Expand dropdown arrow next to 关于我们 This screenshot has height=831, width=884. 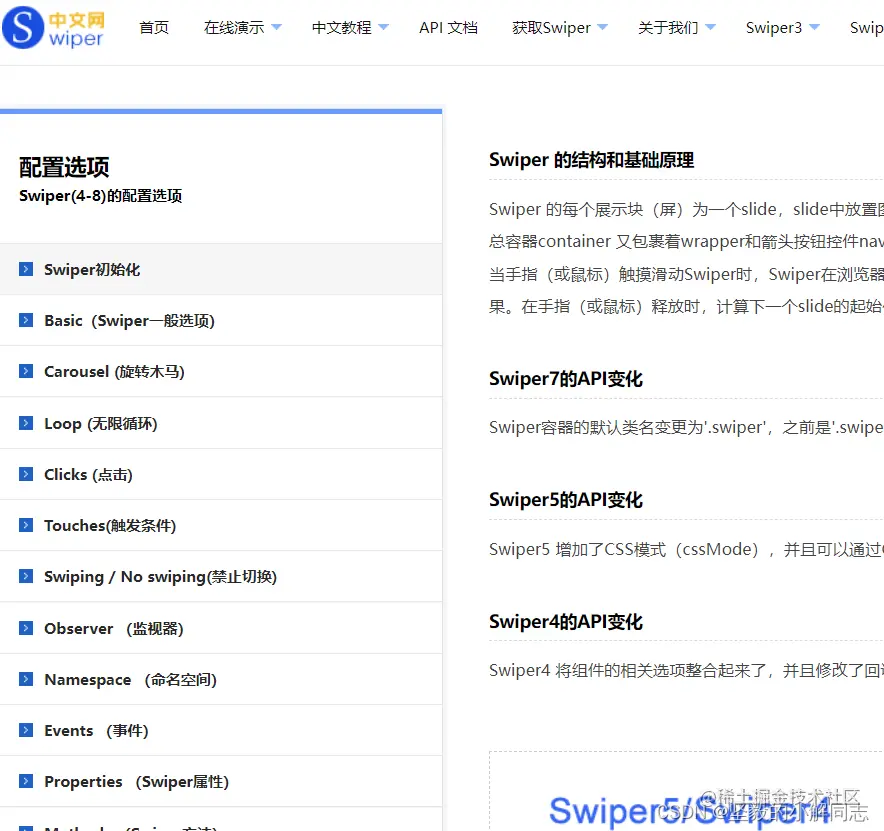coord(710,27)
